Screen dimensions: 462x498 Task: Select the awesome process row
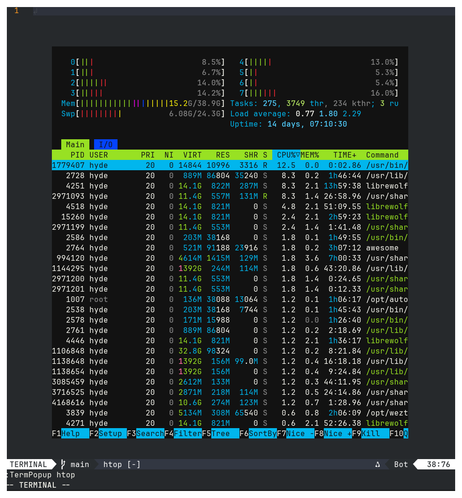coord(230,248)
